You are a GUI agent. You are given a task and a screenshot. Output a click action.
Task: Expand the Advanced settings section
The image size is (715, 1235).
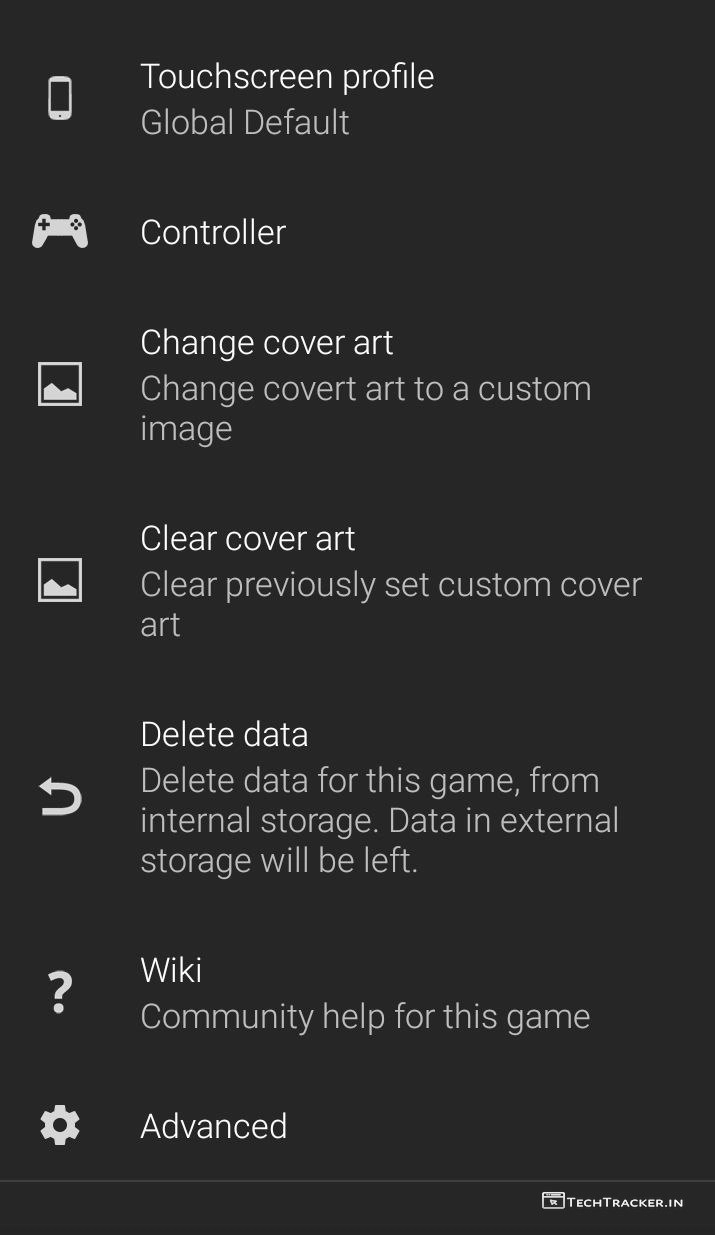(x=214, y=1126)
